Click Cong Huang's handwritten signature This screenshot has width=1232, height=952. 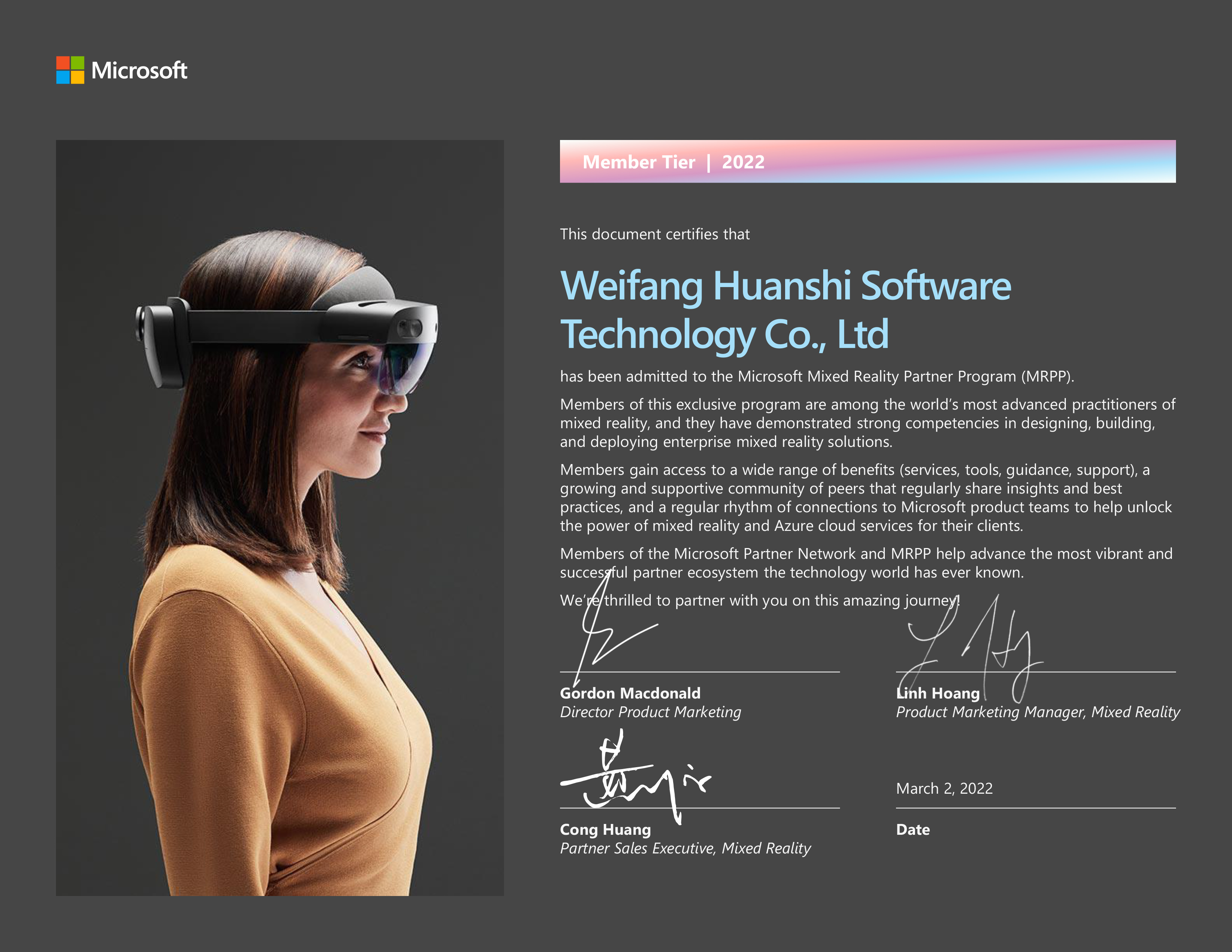pos(636,777)
